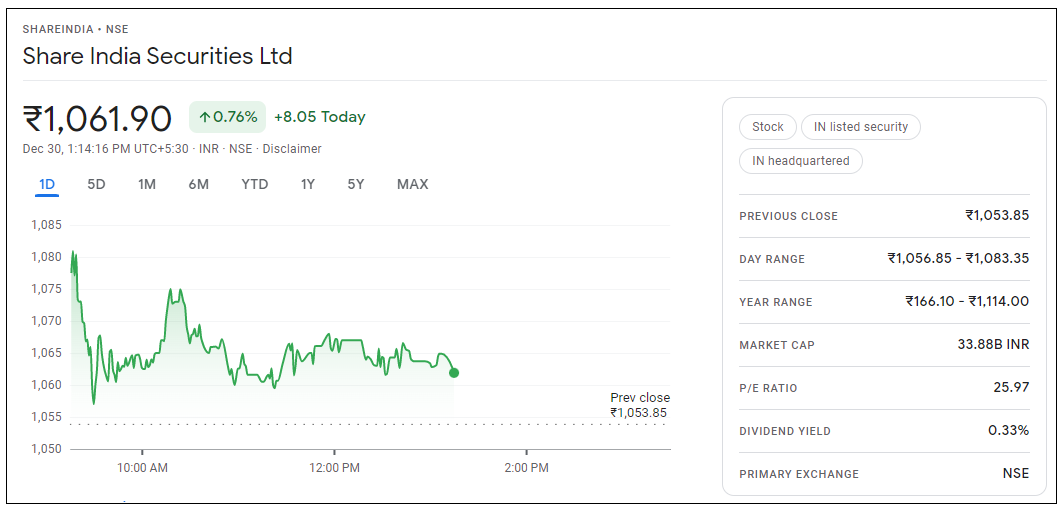Click the PREVIOUS CLOSE label

click(788, 217)
